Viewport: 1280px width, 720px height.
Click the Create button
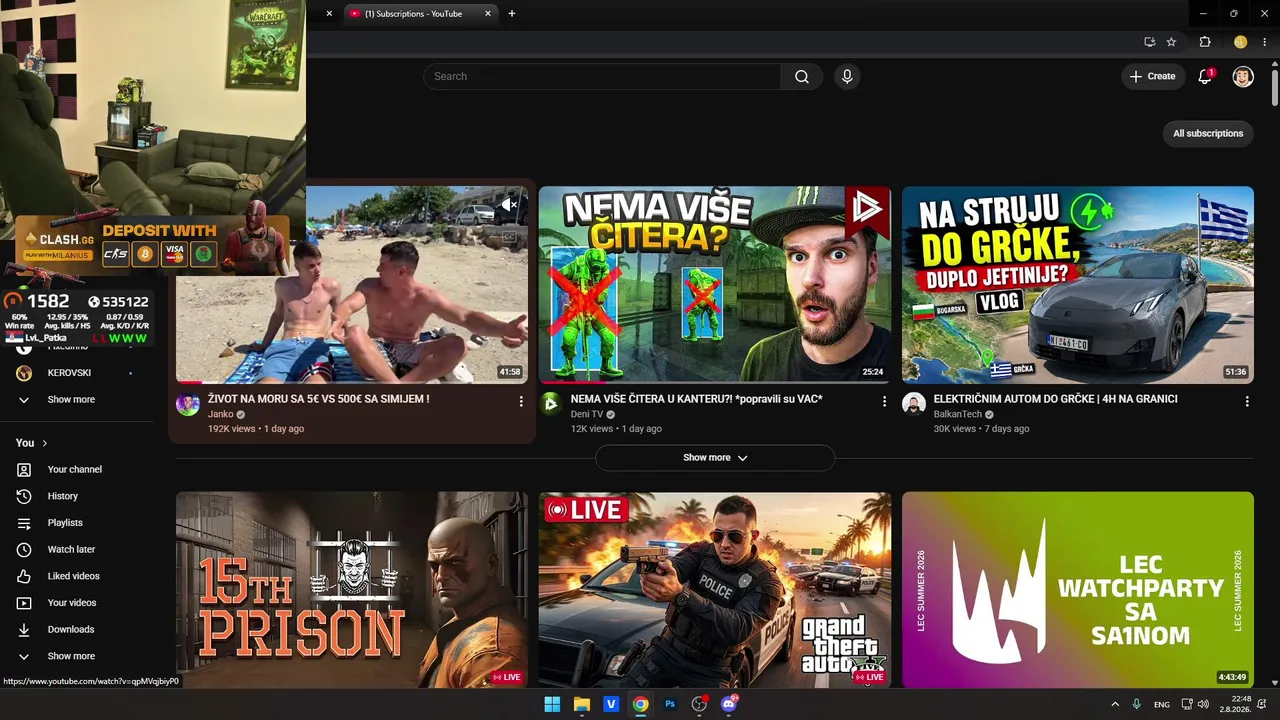pyautogui.click(x=1153, y=76)
